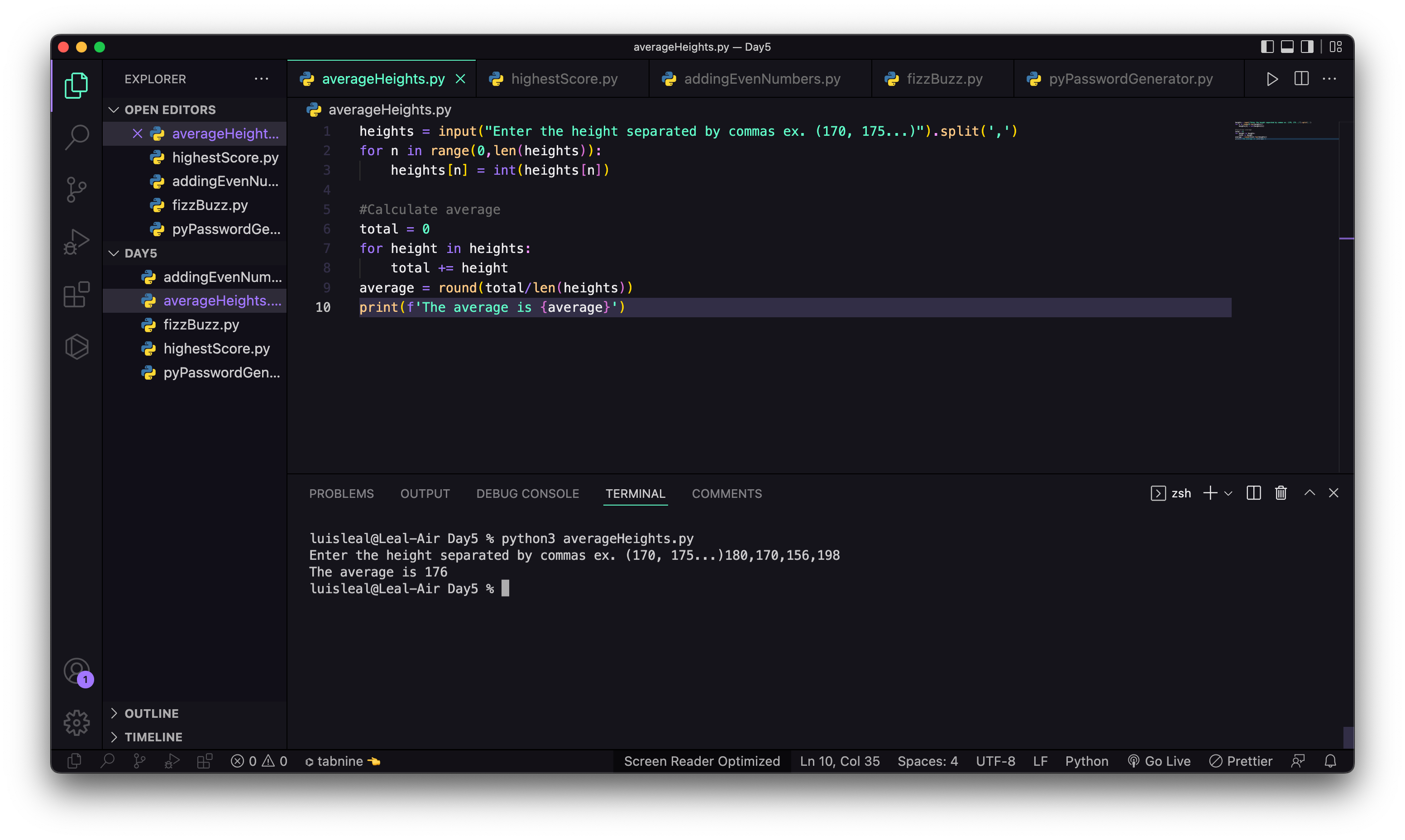
Task: Switch to highestScore.py editor tab
Action: 563,79
